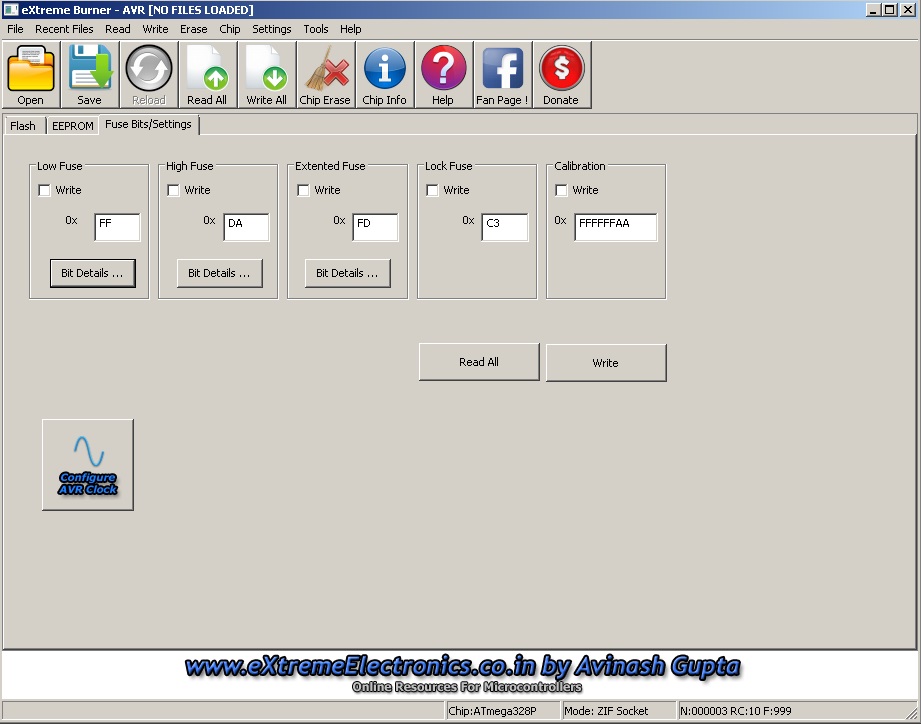Screen dimensions: 921x724
Task: Click the Donate dollar icon
Action: coord(562,75)
